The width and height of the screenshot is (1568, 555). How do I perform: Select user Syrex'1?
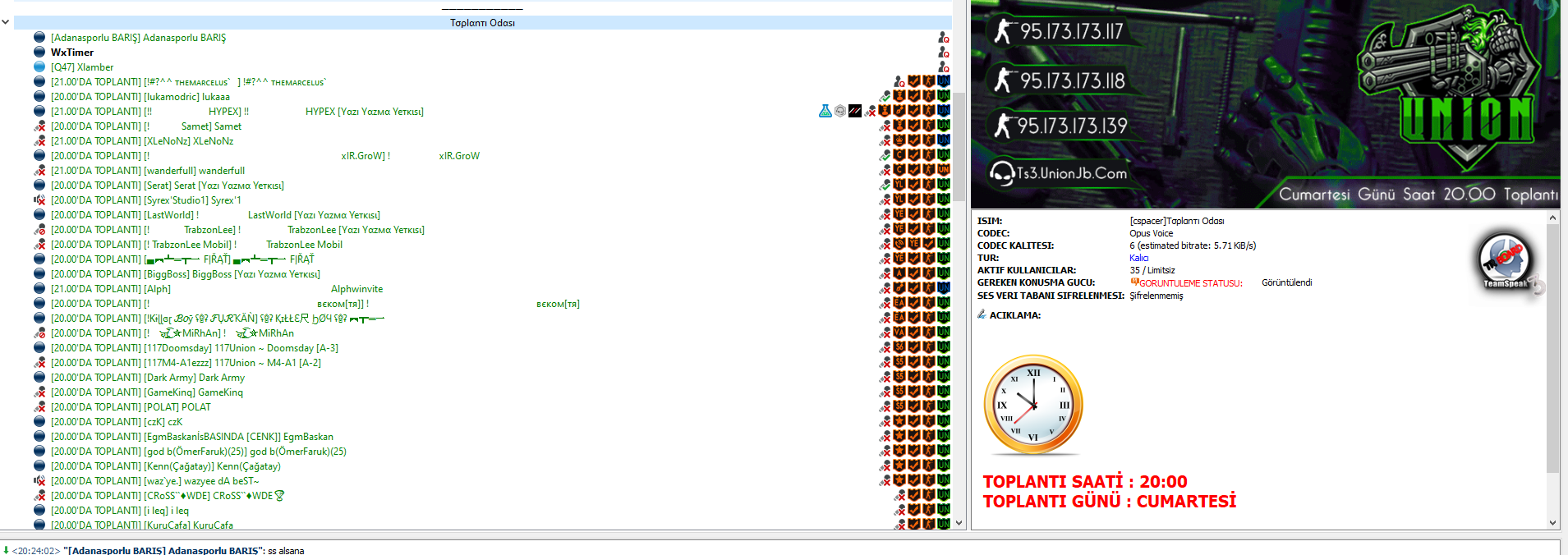[146, 200]
